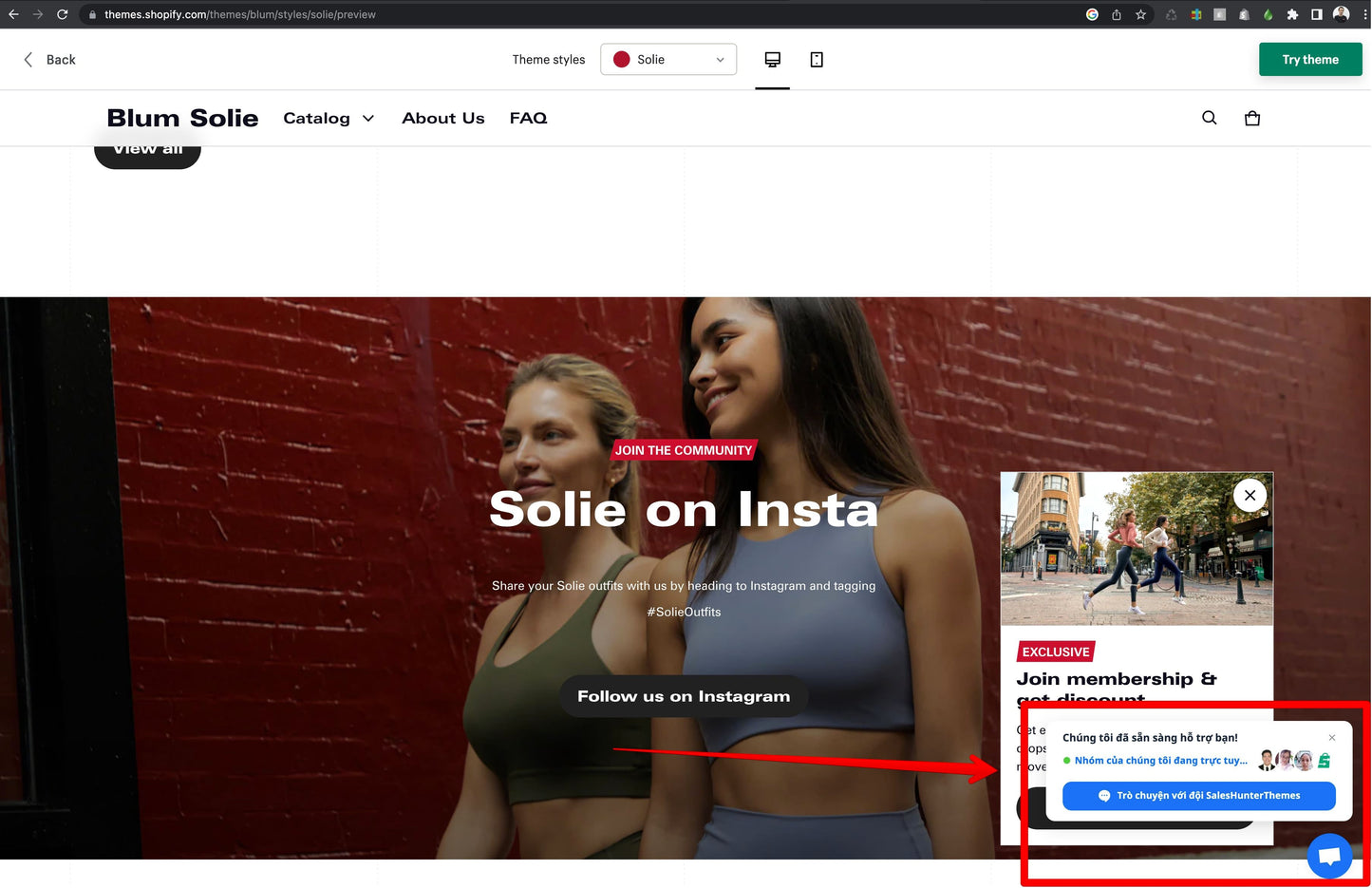The image size is (1372, 888).
Task: Bookmark this page with the star icon
Action: point(1140,14)
